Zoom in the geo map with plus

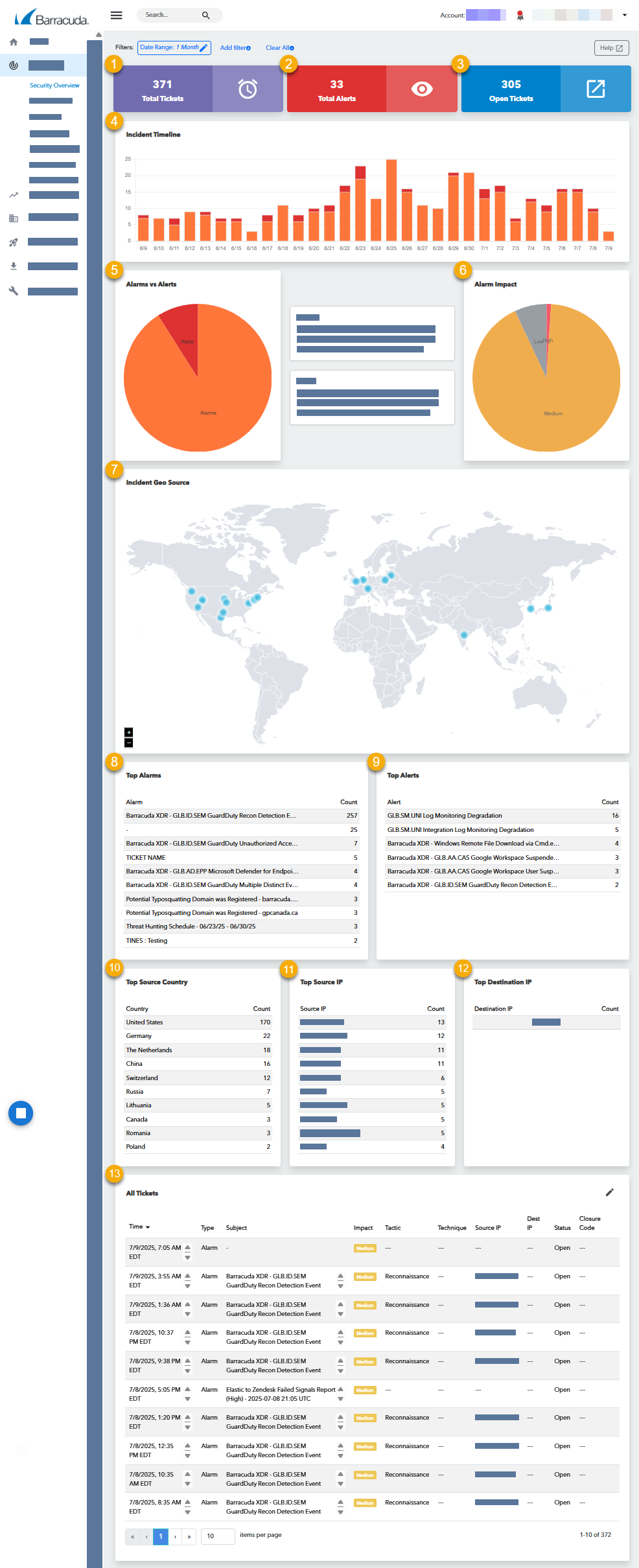coord(128,732)
